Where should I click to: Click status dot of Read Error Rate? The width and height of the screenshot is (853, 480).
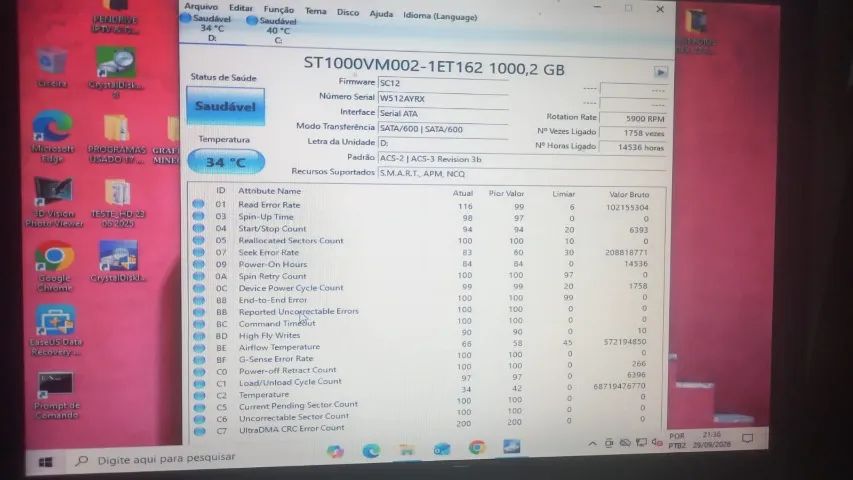(x=198, y=204)
